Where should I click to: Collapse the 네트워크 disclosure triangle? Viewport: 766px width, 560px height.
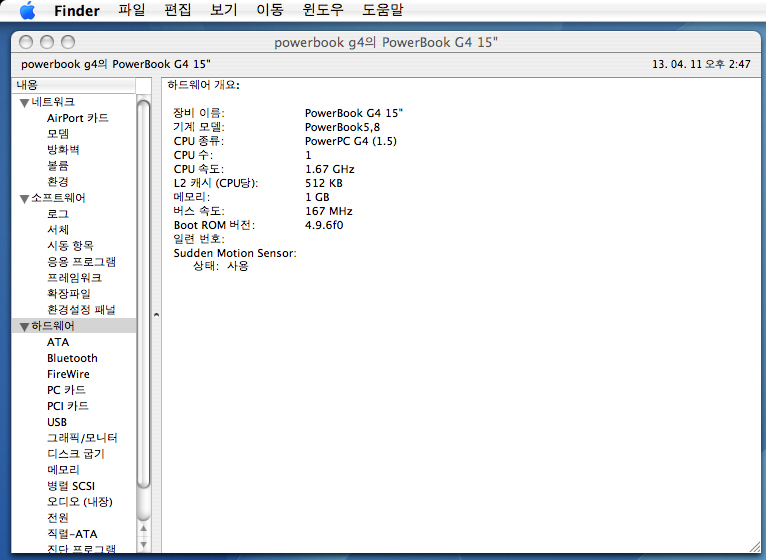(x=24, y=103)
